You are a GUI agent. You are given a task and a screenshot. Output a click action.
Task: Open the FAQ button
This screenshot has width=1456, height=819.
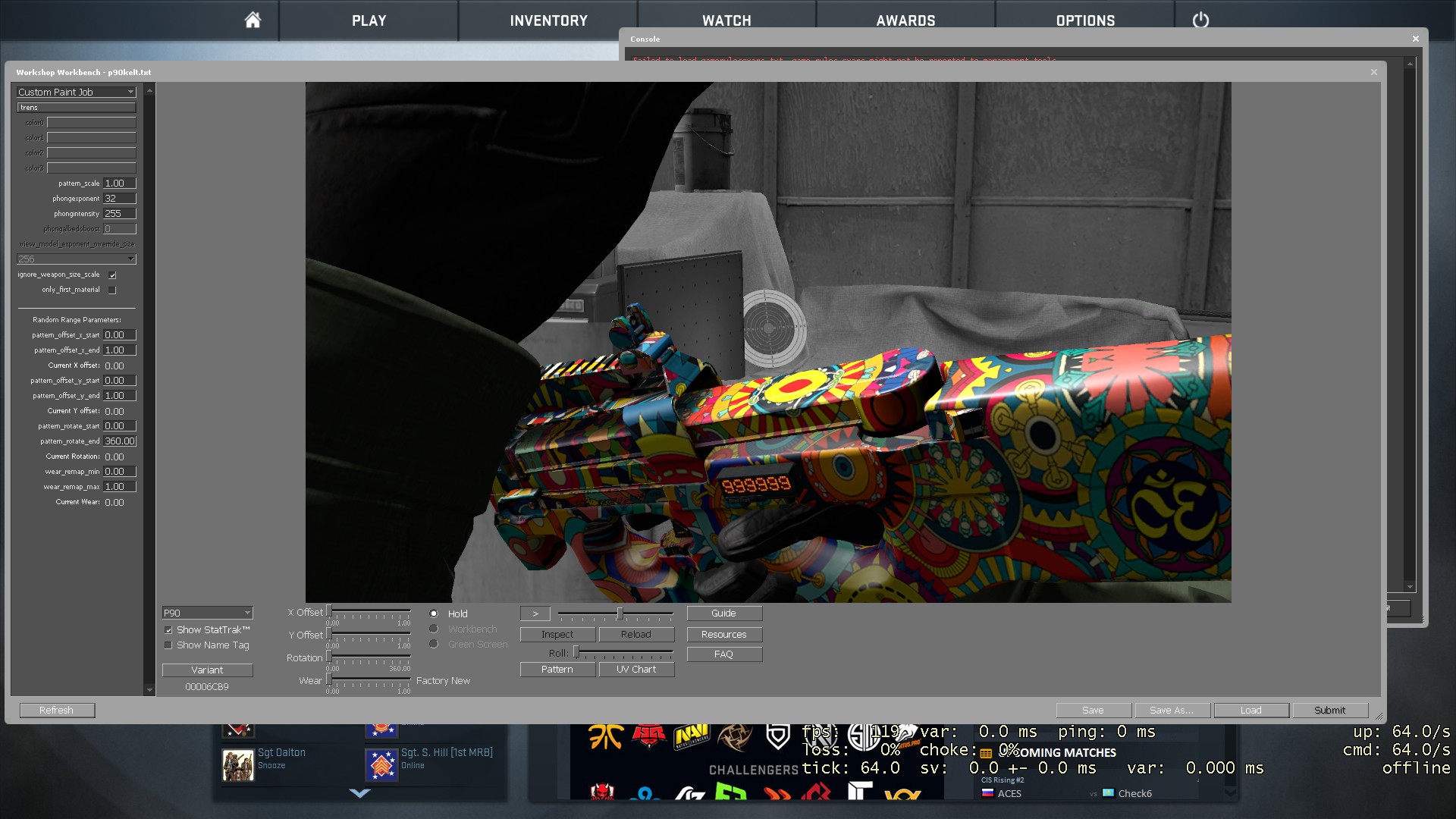[x=723, y=654]
